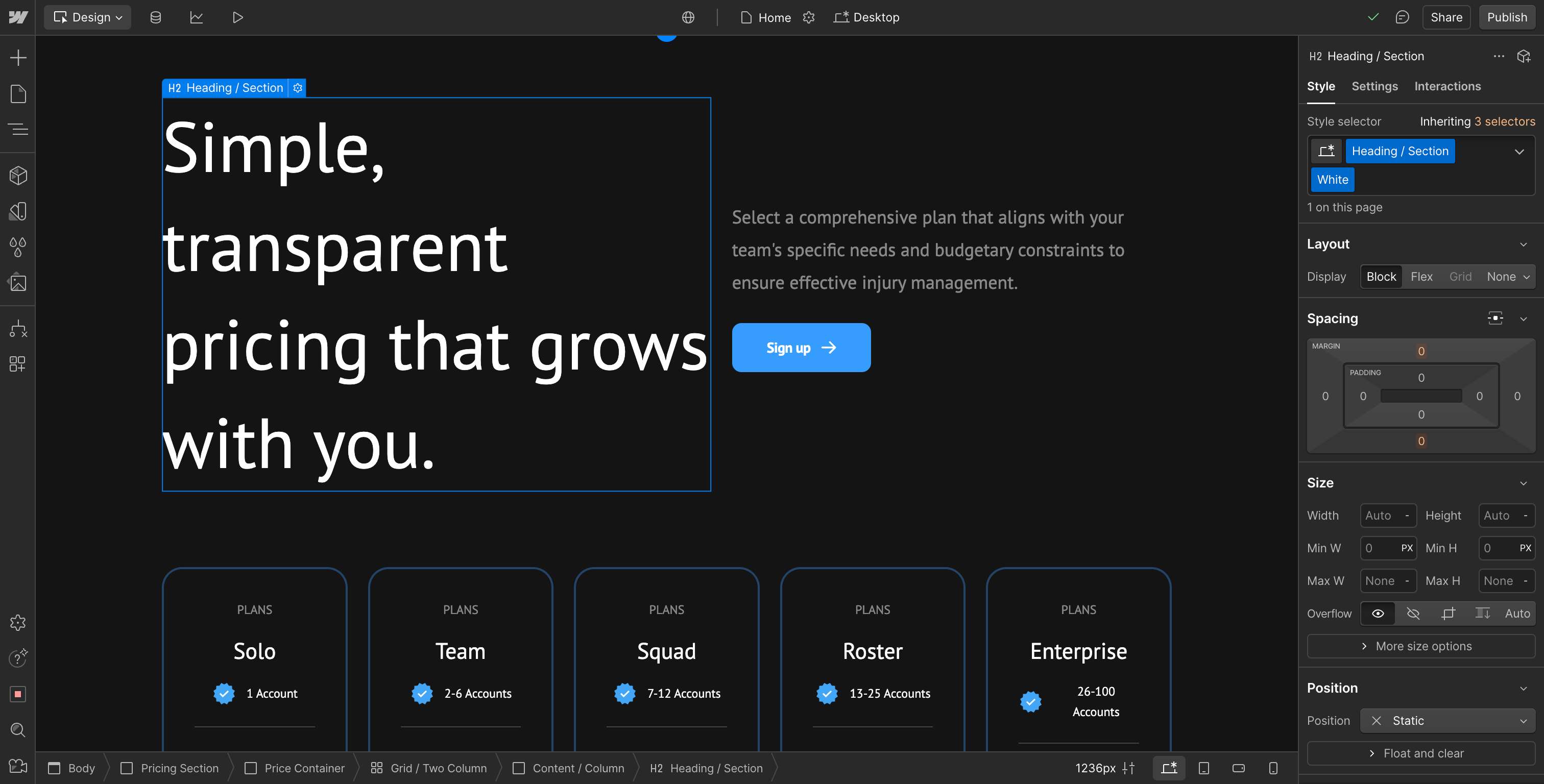The image size is (1544, 784).
Task: Click the Publish button
Action: click(1506, 17)
